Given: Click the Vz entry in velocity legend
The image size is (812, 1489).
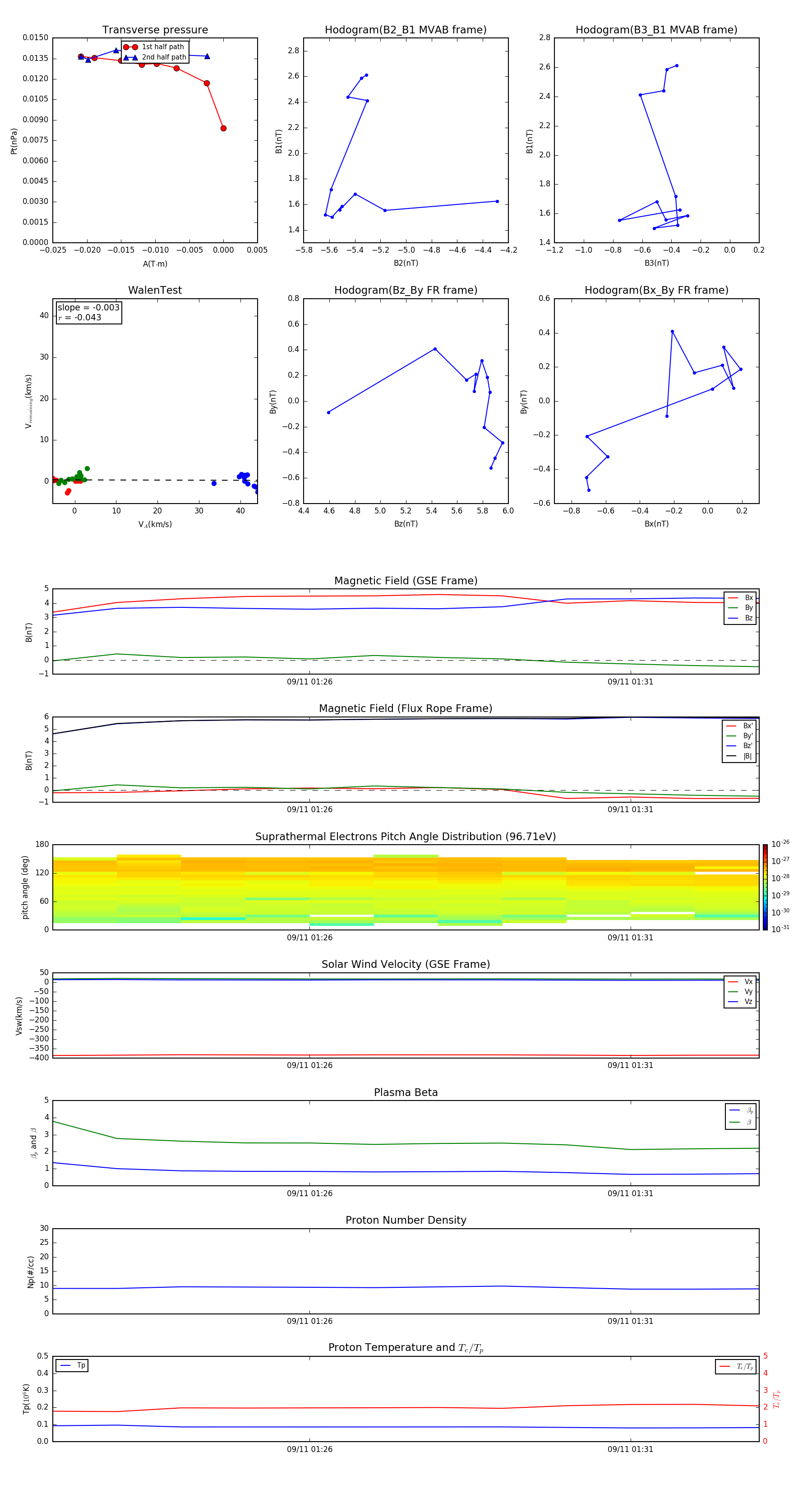Looking at the screenshot, I should coord(740,1001).
